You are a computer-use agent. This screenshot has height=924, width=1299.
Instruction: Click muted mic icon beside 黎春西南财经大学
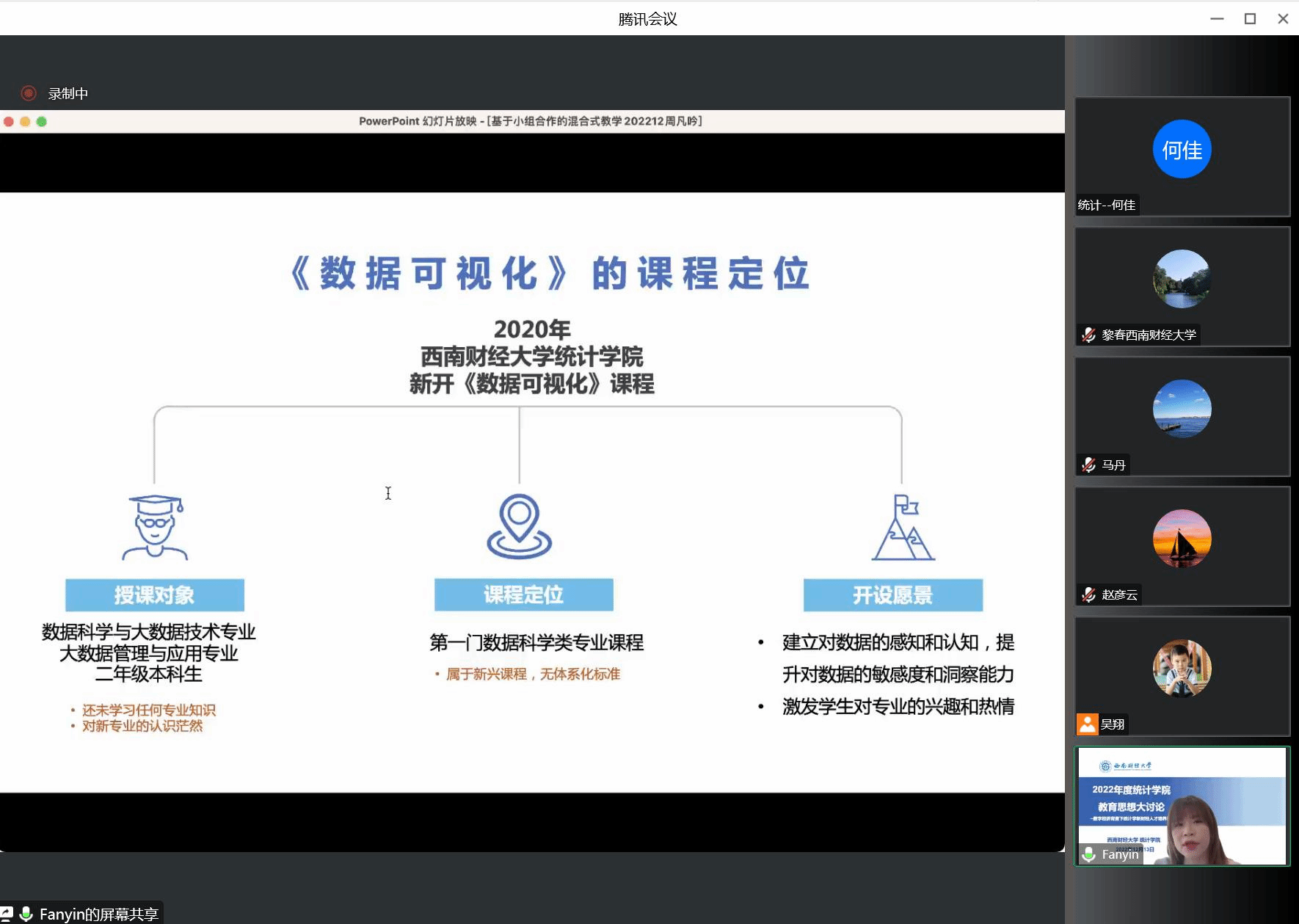1088,335
